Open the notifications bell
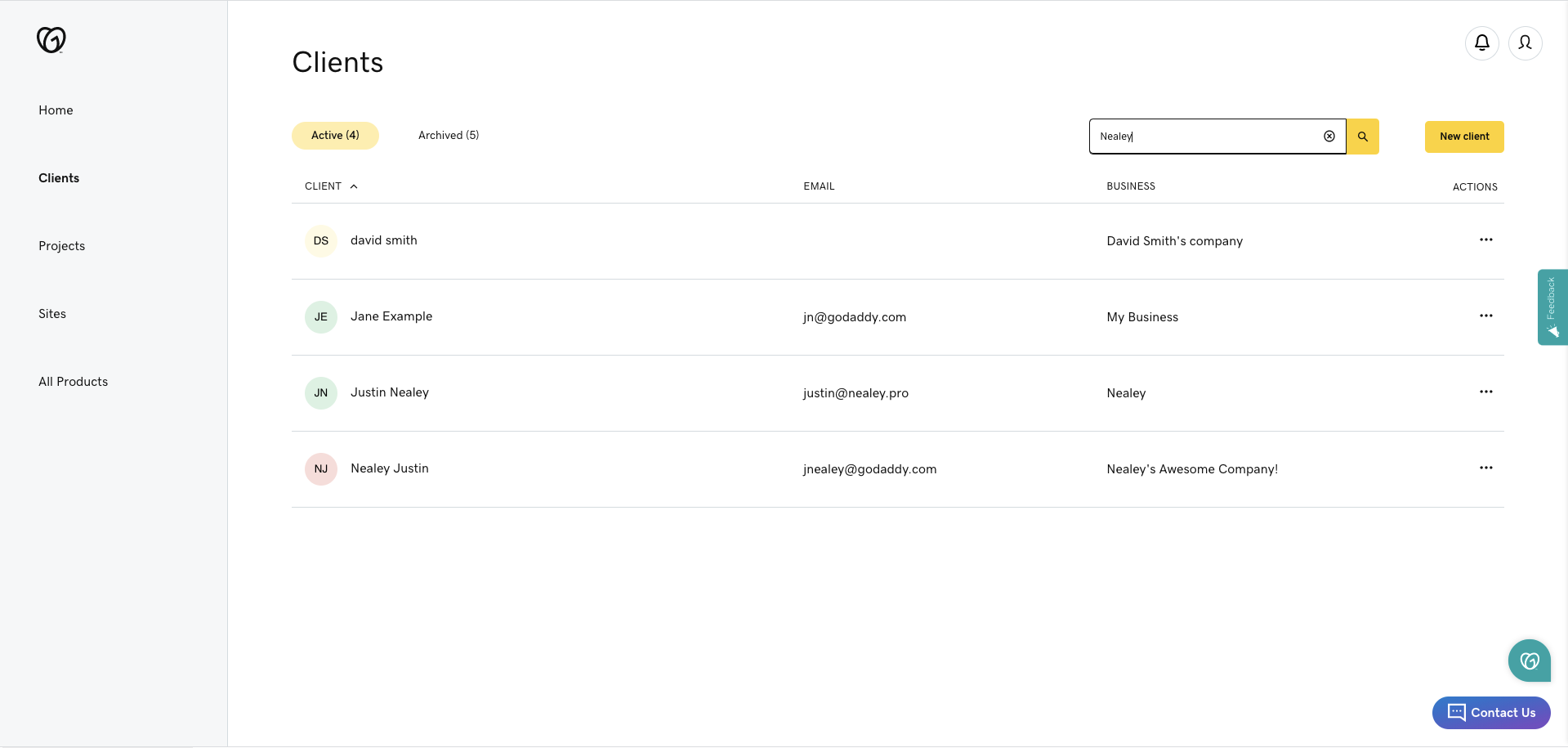1568x748 pixels. (1481, 43)
